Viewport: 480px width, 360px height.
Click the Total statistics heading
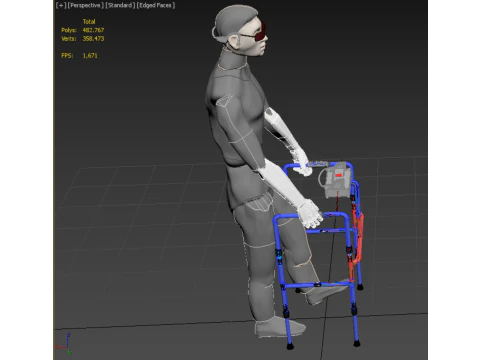click(x=89, y=22)
